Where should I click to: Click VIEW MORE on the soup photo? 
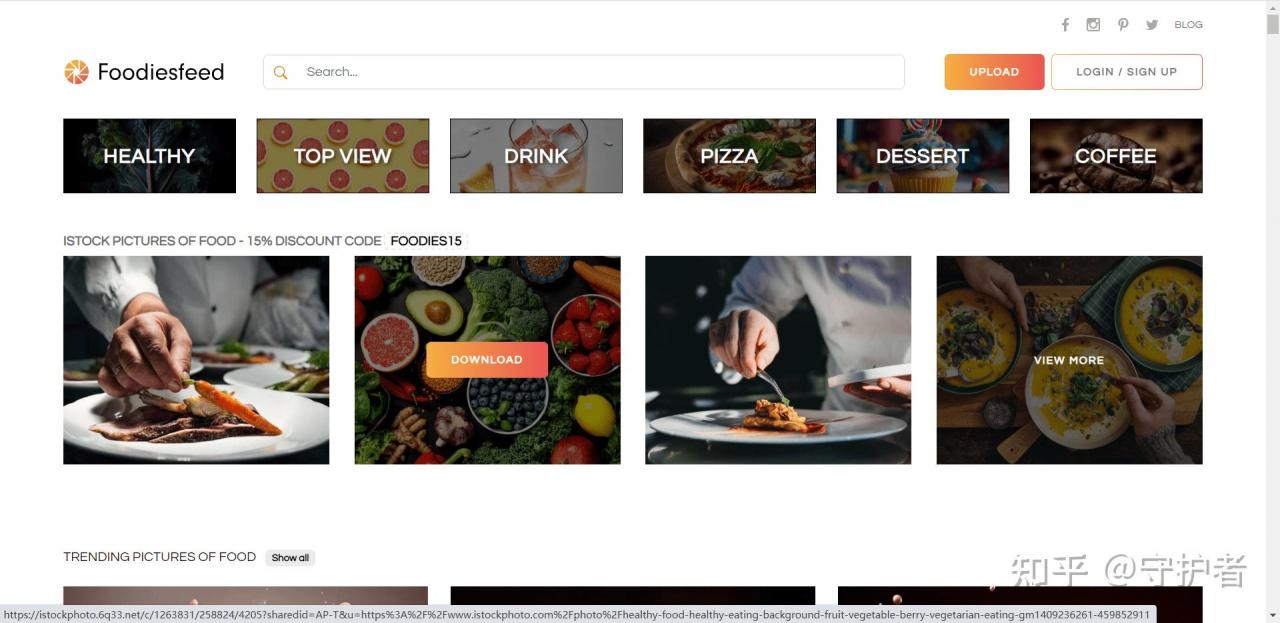(x=1069, y=360)
